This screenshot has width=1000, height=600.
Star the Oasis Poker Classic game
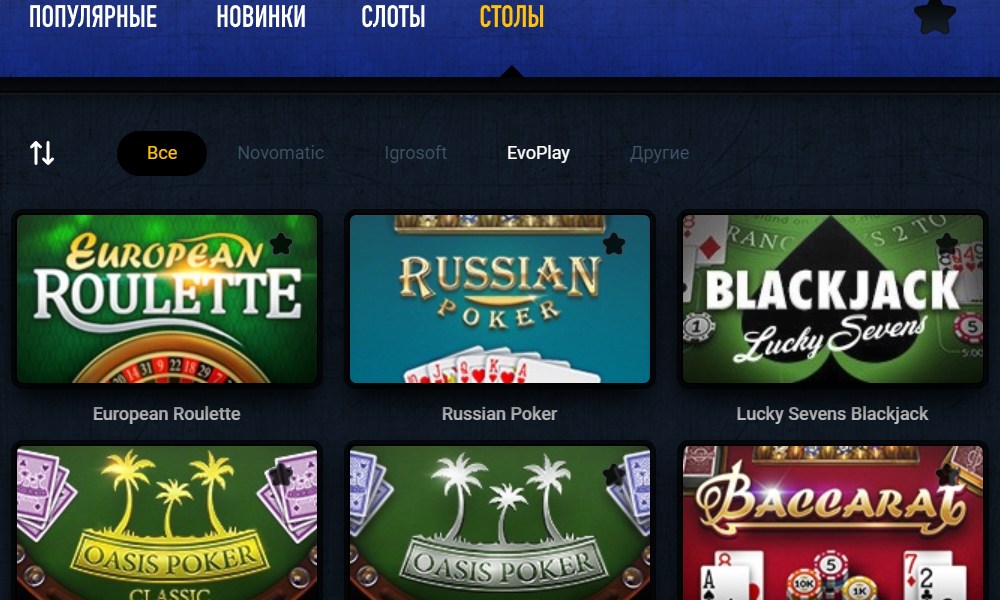pyautogui.click(x=281, y=474)
